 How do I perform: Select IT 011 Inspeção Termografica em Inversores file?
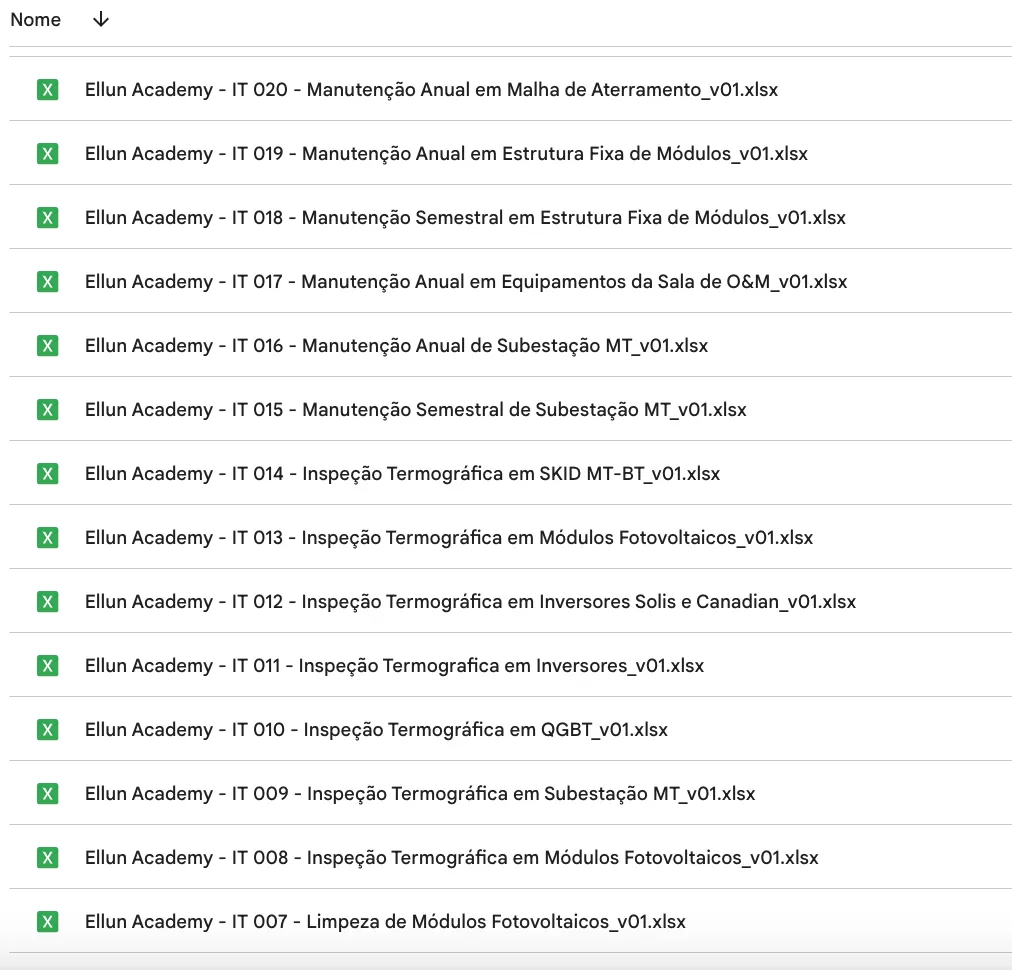(394, 666)
